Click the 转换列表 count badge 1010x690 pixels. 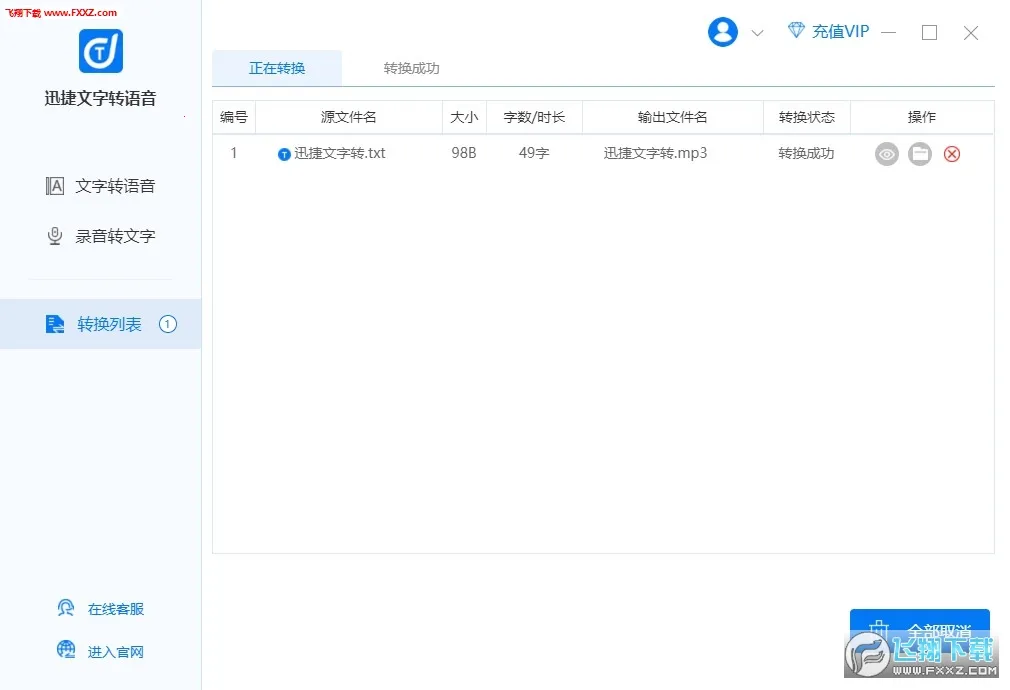[x=168, y=324]
